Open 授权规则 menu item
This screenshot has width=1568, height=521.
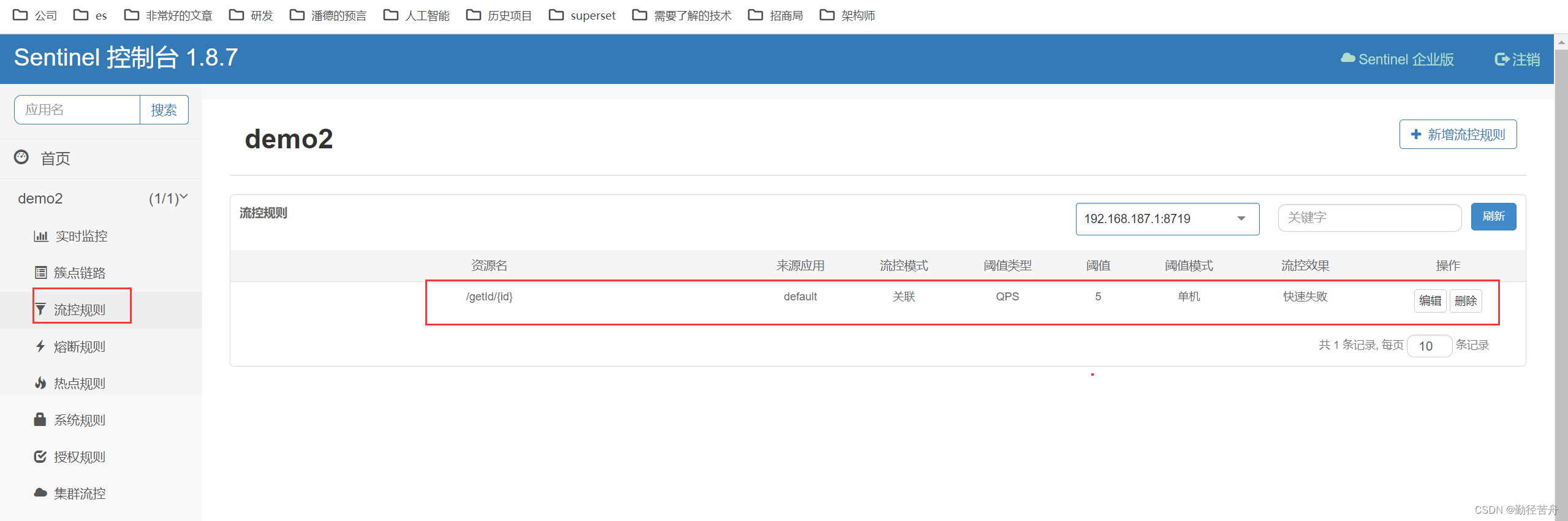click(80, 457)
